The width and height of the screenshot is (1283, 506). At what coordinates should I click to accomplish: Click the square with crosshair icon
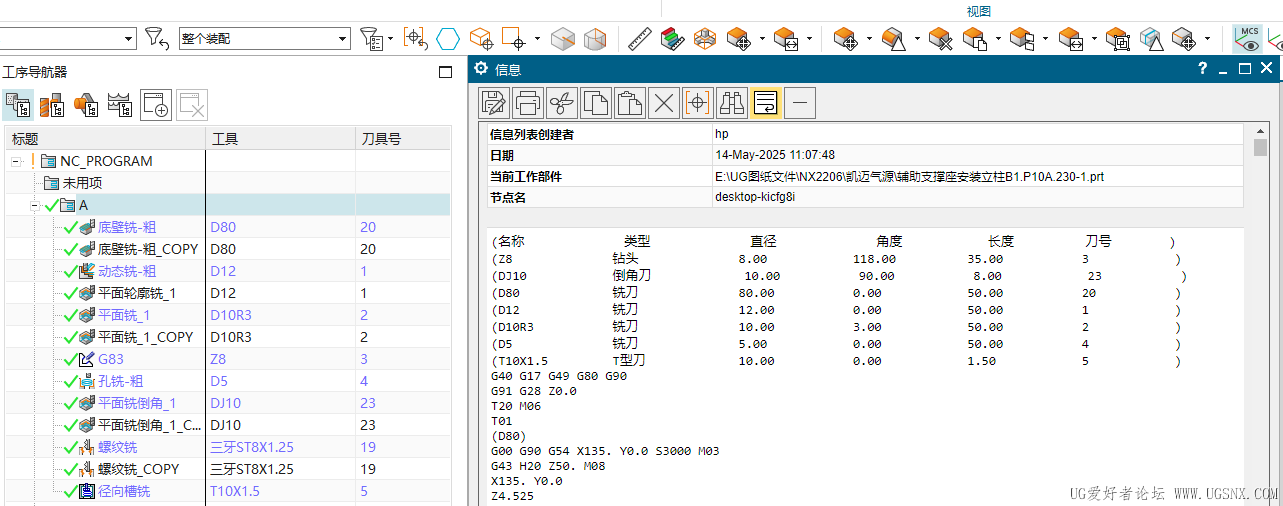(514, 39)
